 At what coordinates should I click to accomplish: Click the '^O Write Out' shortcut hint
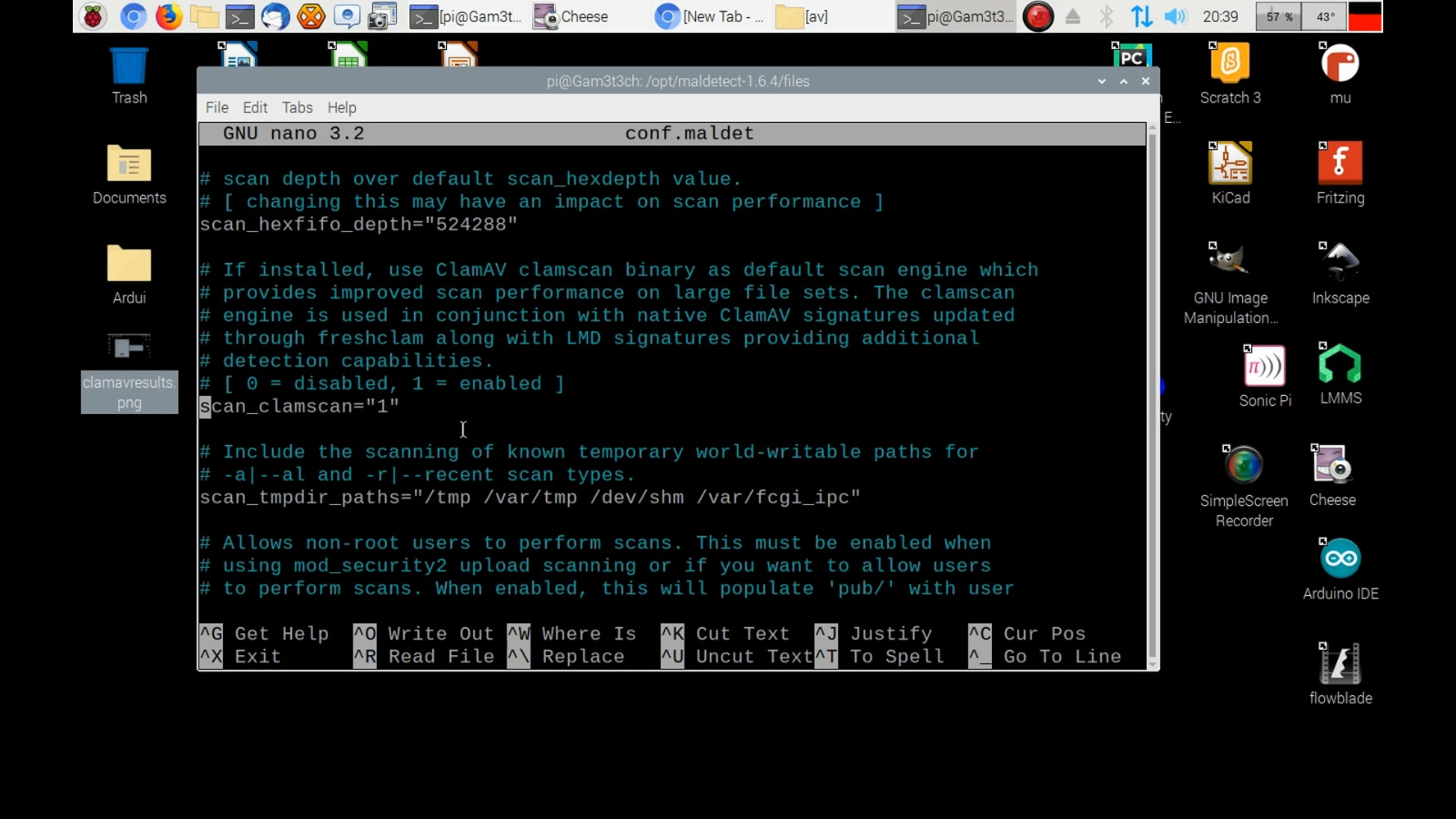click(x=423, y=633)
